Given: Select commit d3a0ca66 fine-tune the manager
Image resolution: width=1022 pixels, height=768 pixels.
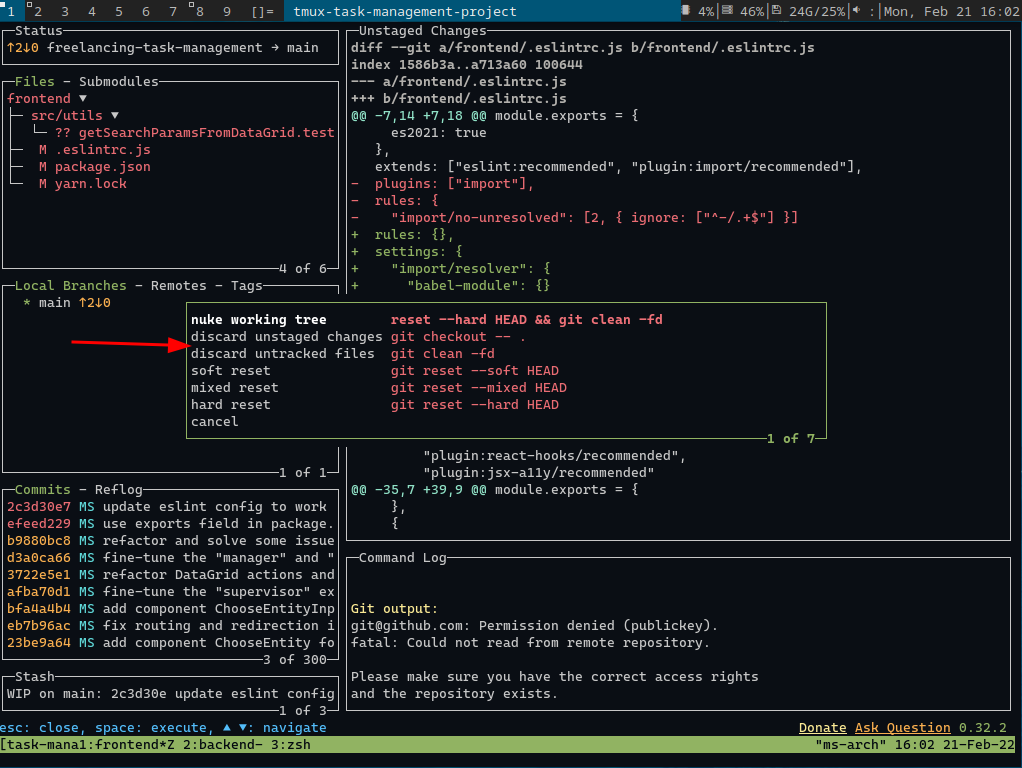Looking at the screenshot, I should 171,557.
